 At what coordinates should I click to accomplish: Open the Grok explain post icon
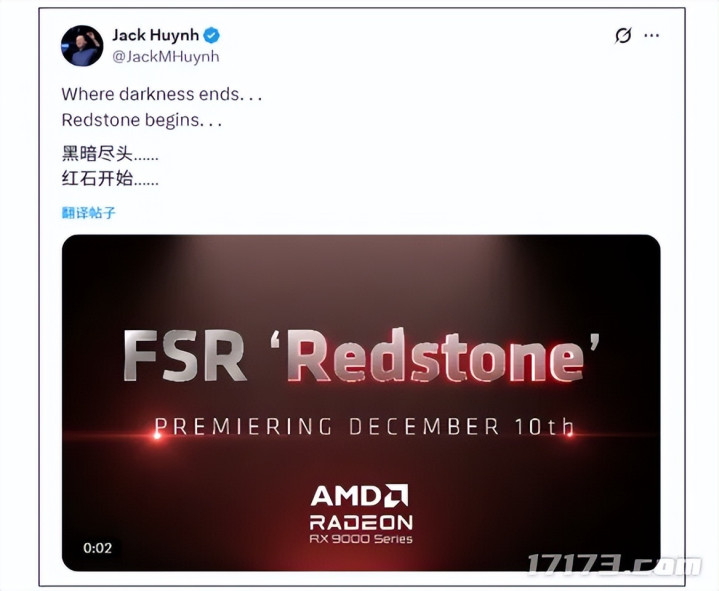tap(623, 35)
